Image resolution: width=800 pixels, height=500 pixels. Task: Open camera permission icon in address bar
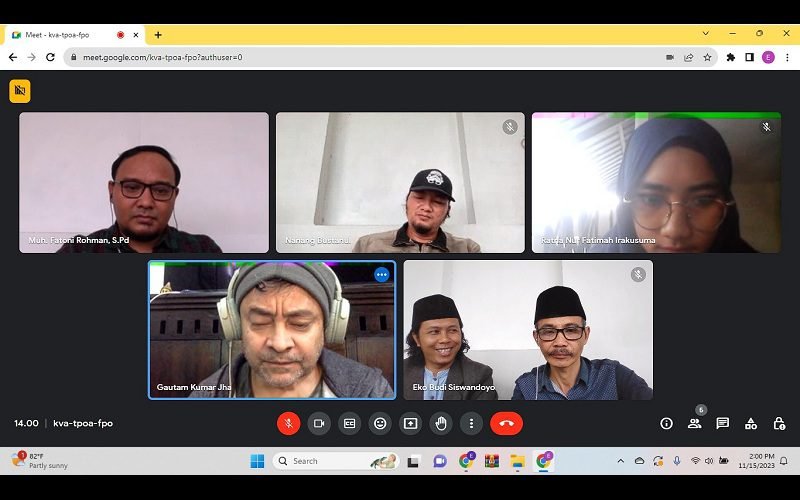(x=670, y=57)
